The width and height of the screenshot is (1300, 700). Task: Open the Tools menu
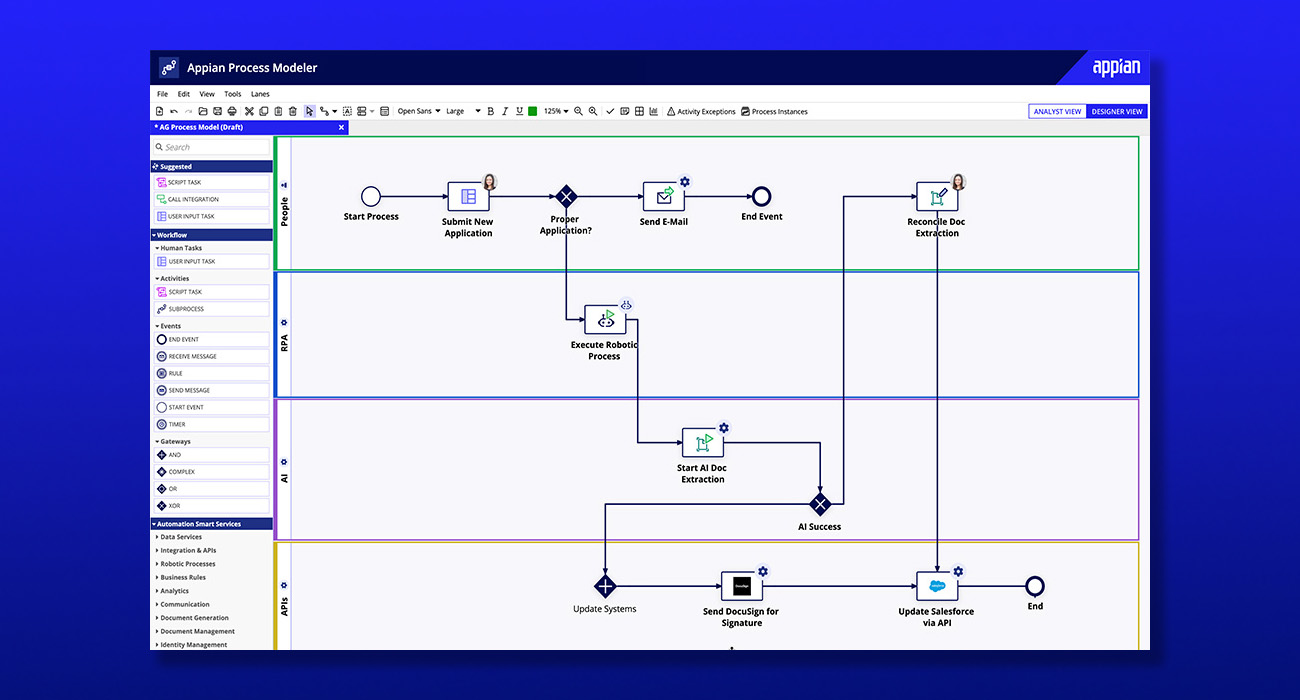click(232, 94)
